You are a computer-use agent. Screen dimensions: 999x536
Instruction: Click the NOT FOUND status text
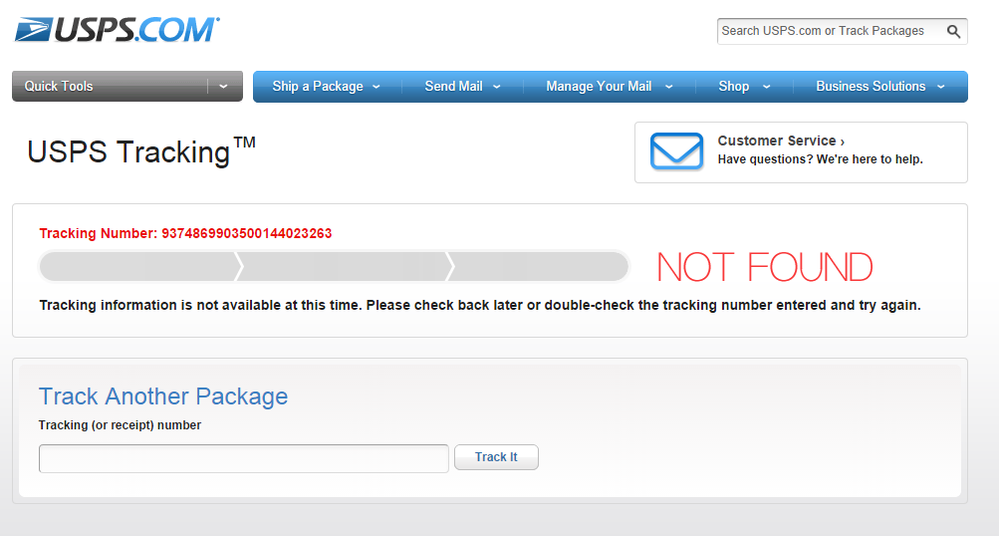click(x=765, y=267)
